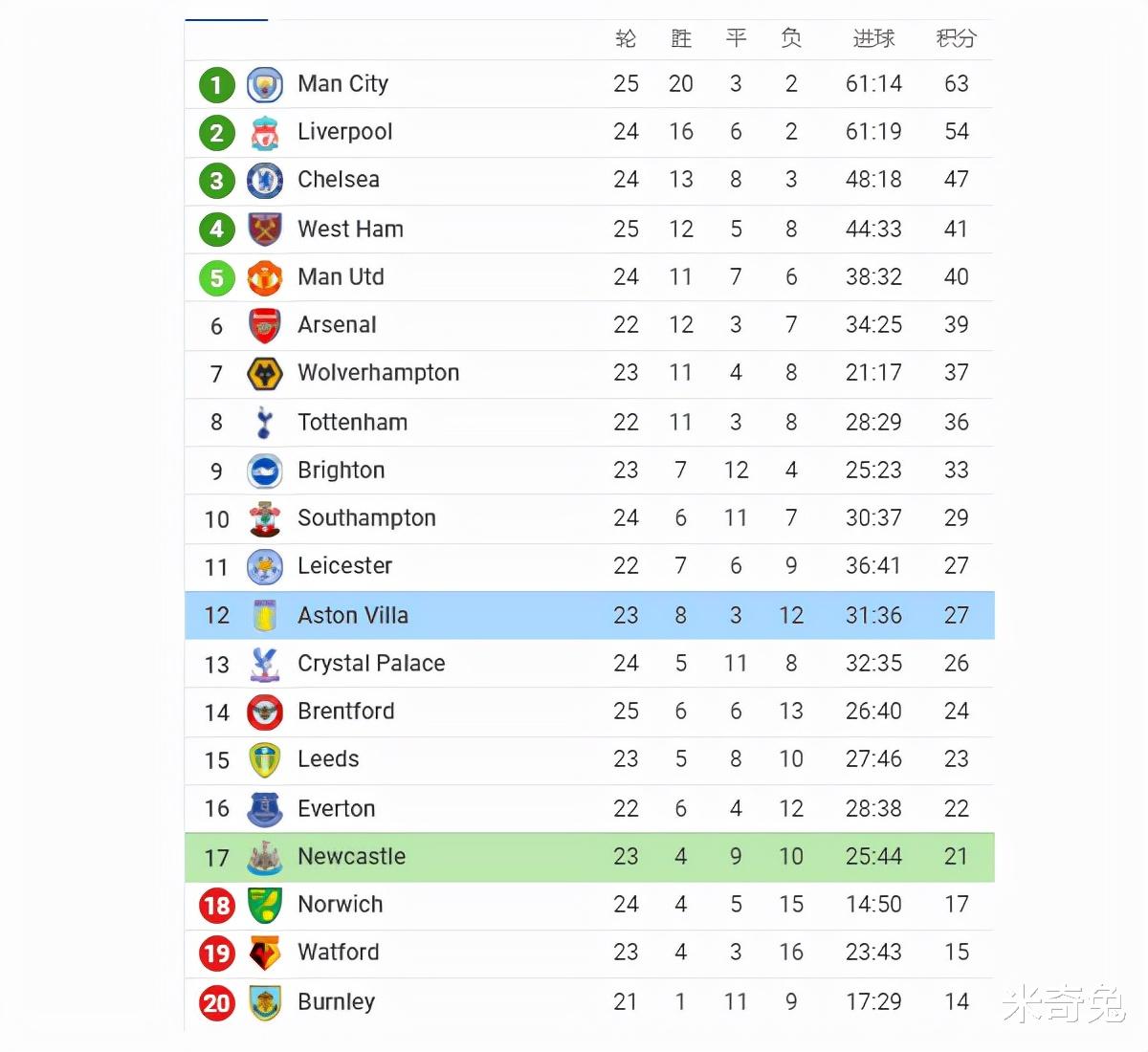The height and width of the screenshot is (1052, 1148).
Task: Sort by the 进球 goals column header
Action: [873, 38]
